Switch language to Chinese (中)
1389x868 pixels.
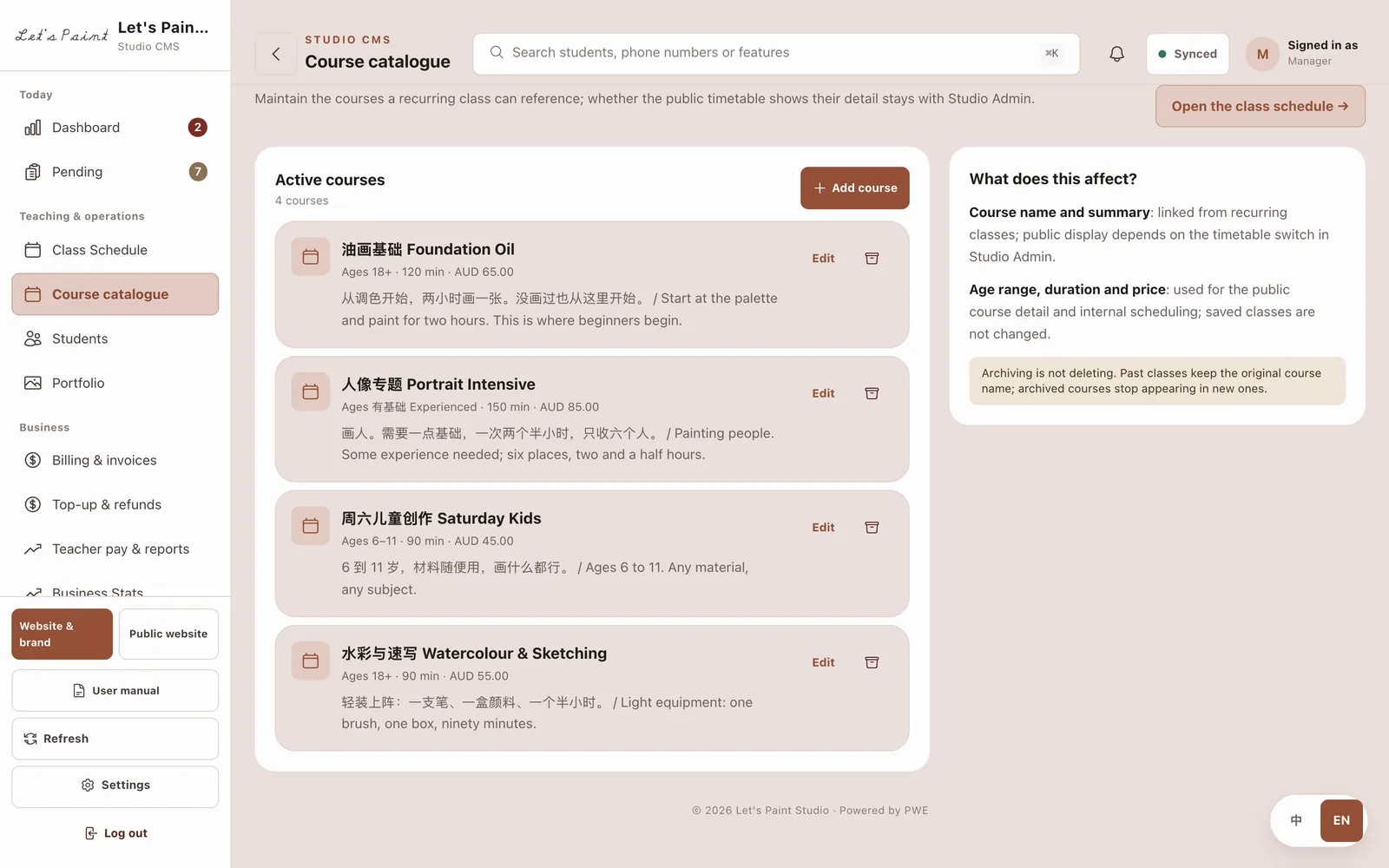tap(1296, 820)
